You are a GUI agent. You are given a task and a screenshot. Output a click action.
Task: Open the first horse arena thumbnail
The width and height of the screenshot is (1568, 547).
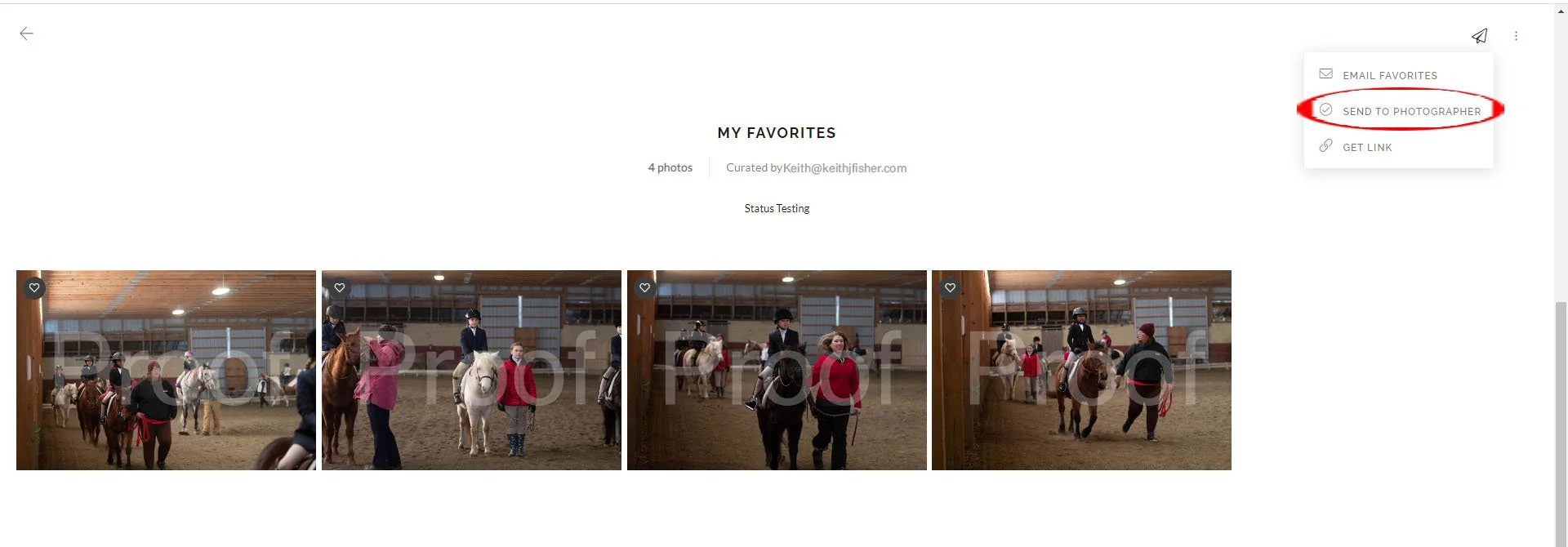(x=166, y=371)
